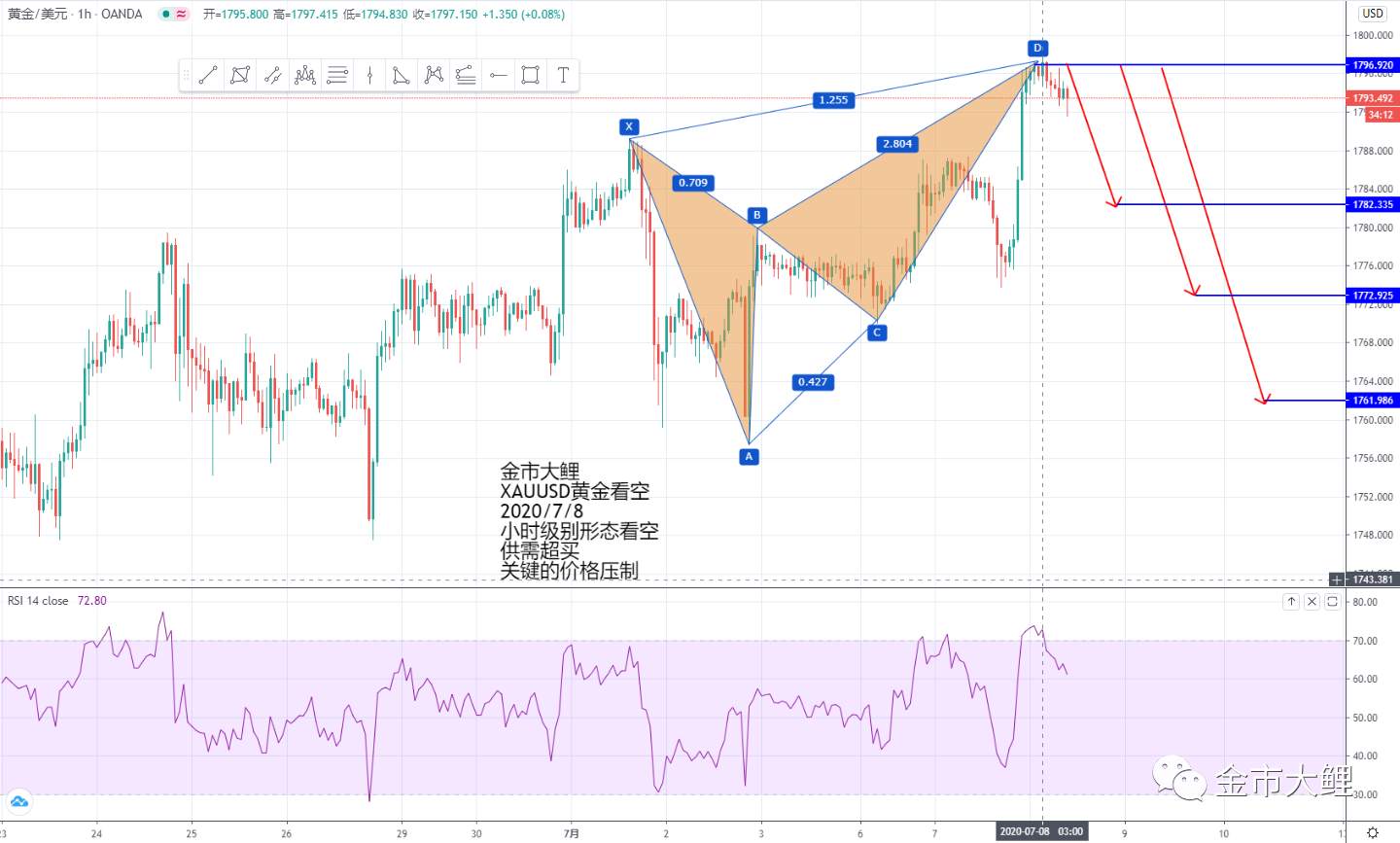Select the Vertical Line tool
The image size is (1400, 843).
(x=369, y=75)
